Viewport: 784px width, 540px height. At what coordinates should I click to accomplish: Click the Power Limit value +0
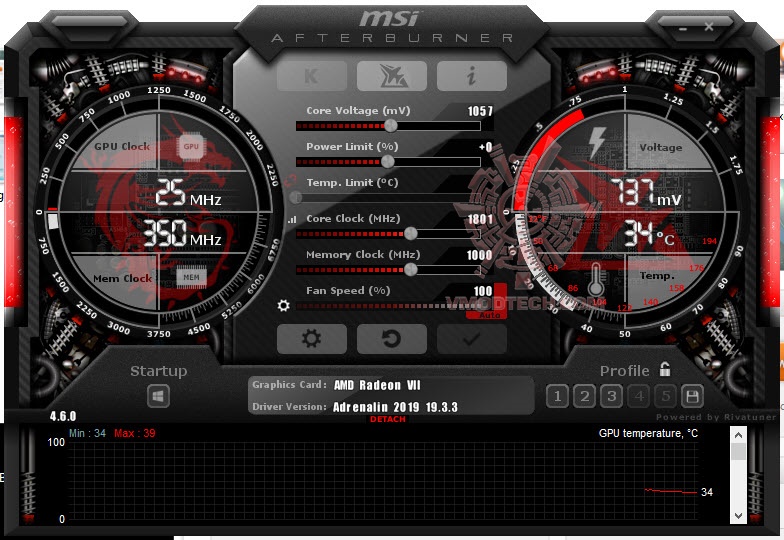(486, 147)
